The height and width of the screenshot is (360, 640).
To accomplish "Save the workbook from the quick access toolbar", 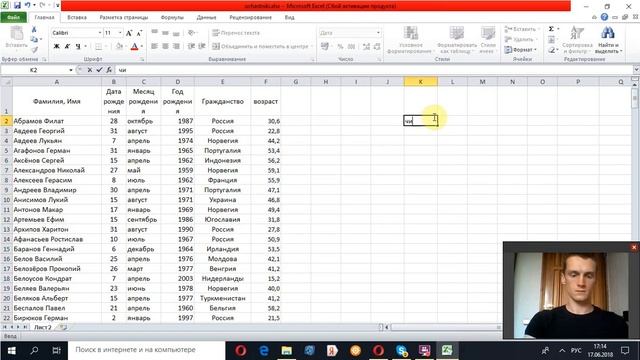I will (x=17, y=6).
